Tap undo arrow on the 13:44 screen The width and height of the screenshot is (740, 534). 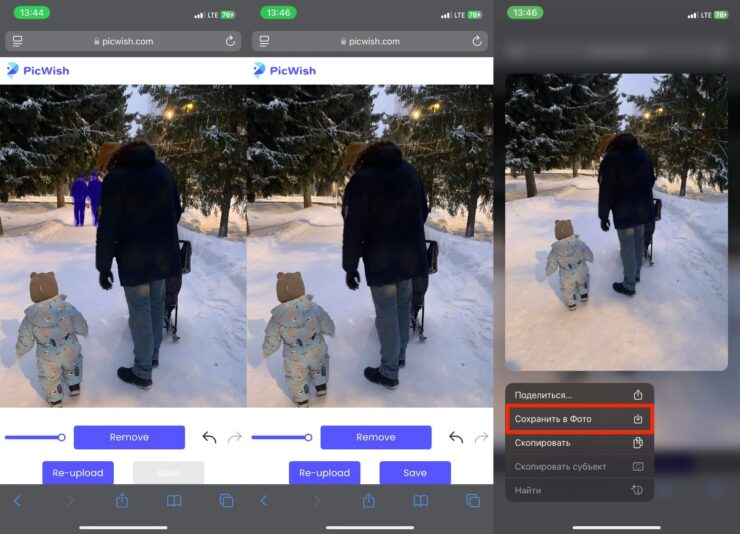point(209,437)
